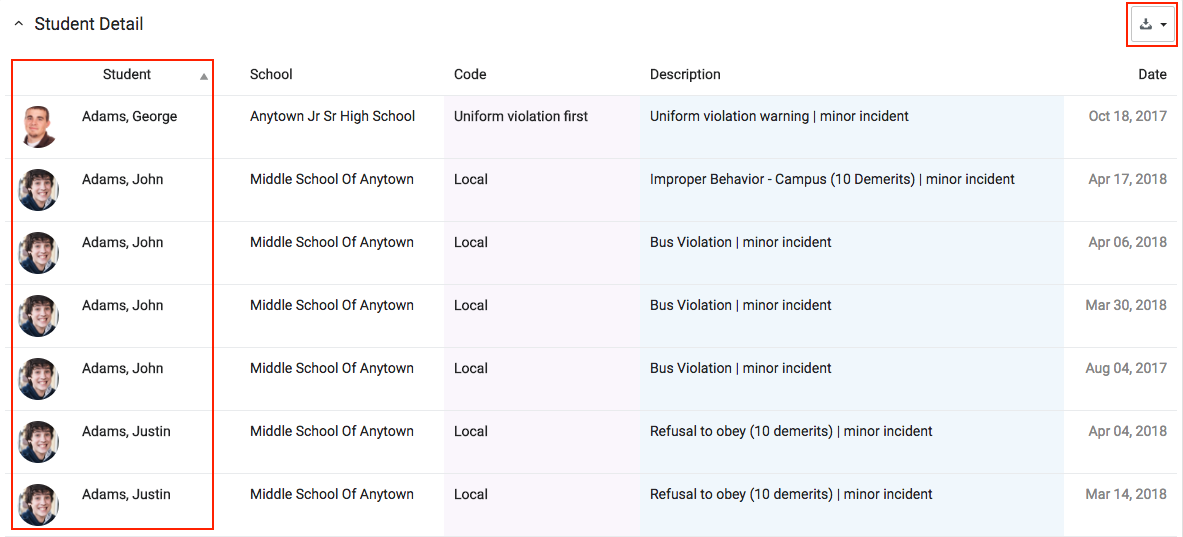Sort by the Date column header
Screen dimensions: 1183x537
1152,75
